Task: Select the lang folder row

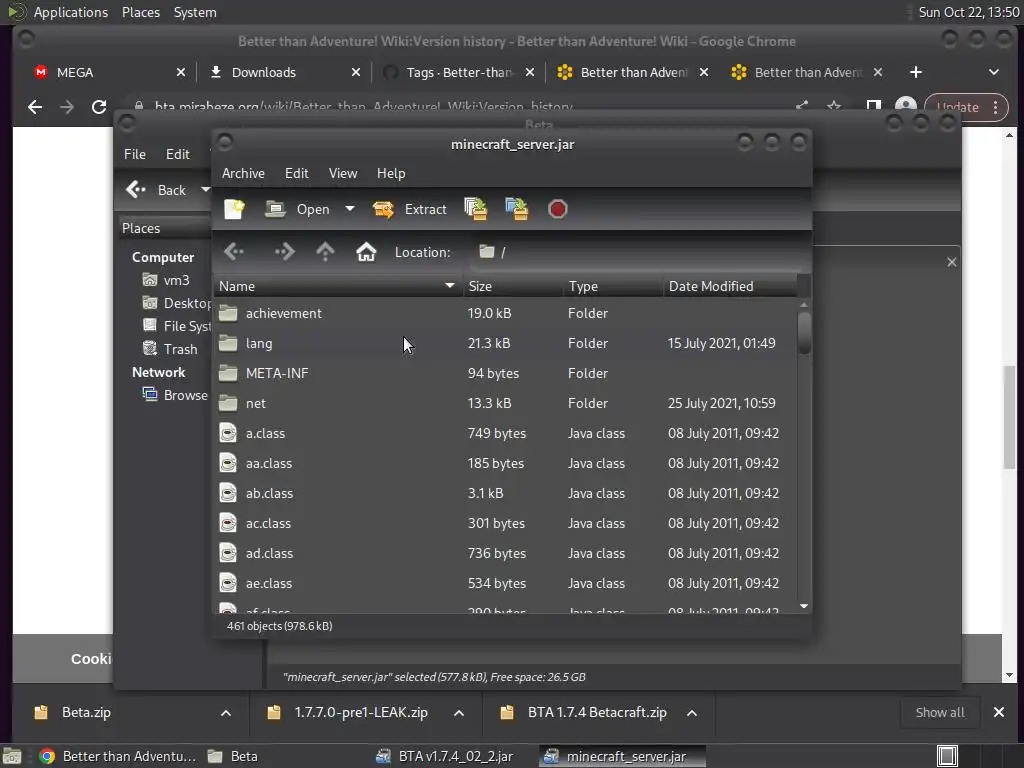Action: [505, 344]
